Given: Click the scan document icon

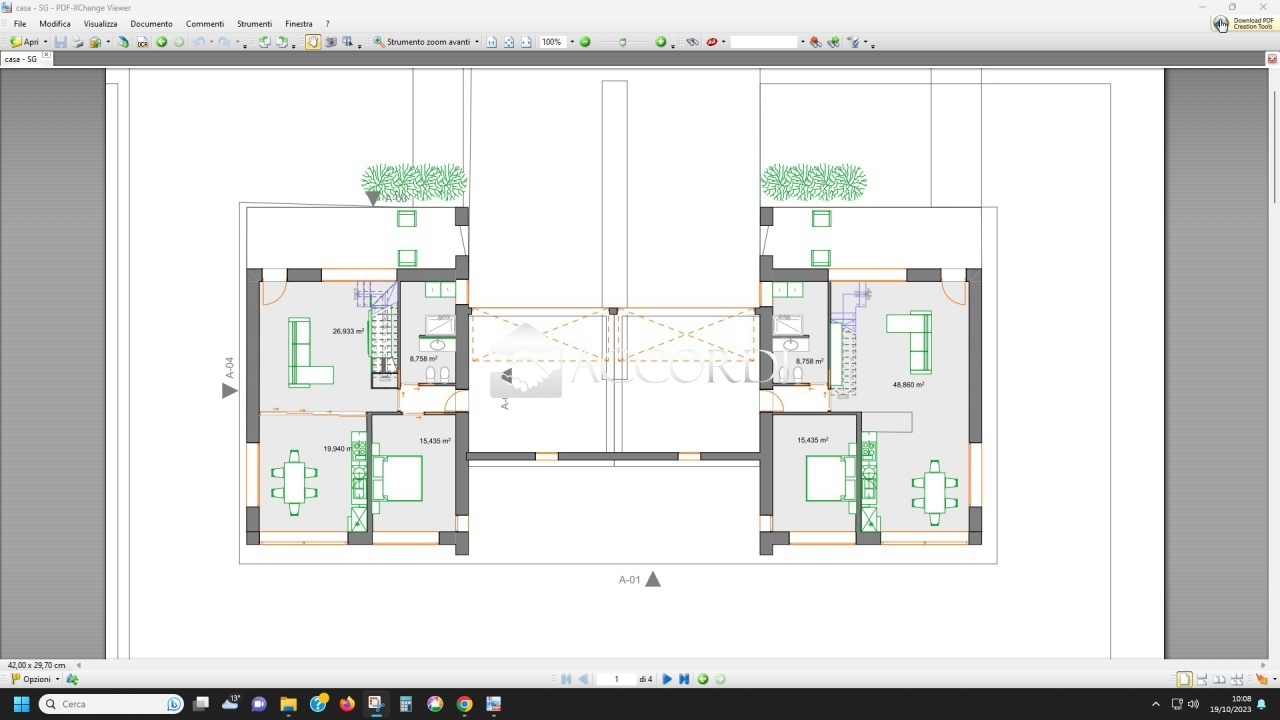Looking at the screenshot, I should pyautogui.click(x=123, y=42).
